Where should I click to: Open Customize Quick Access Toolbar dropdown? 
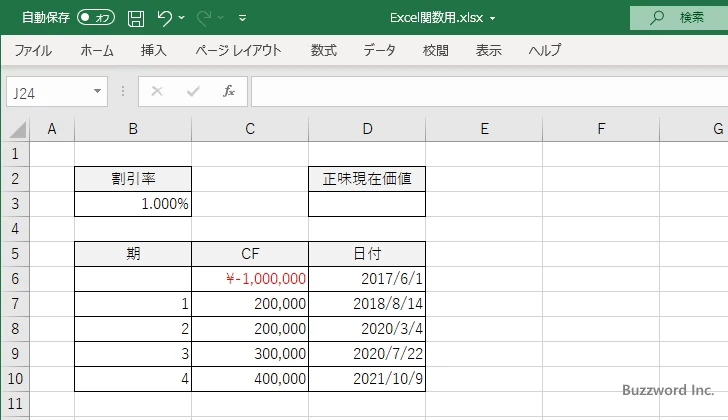coord(242,18)
